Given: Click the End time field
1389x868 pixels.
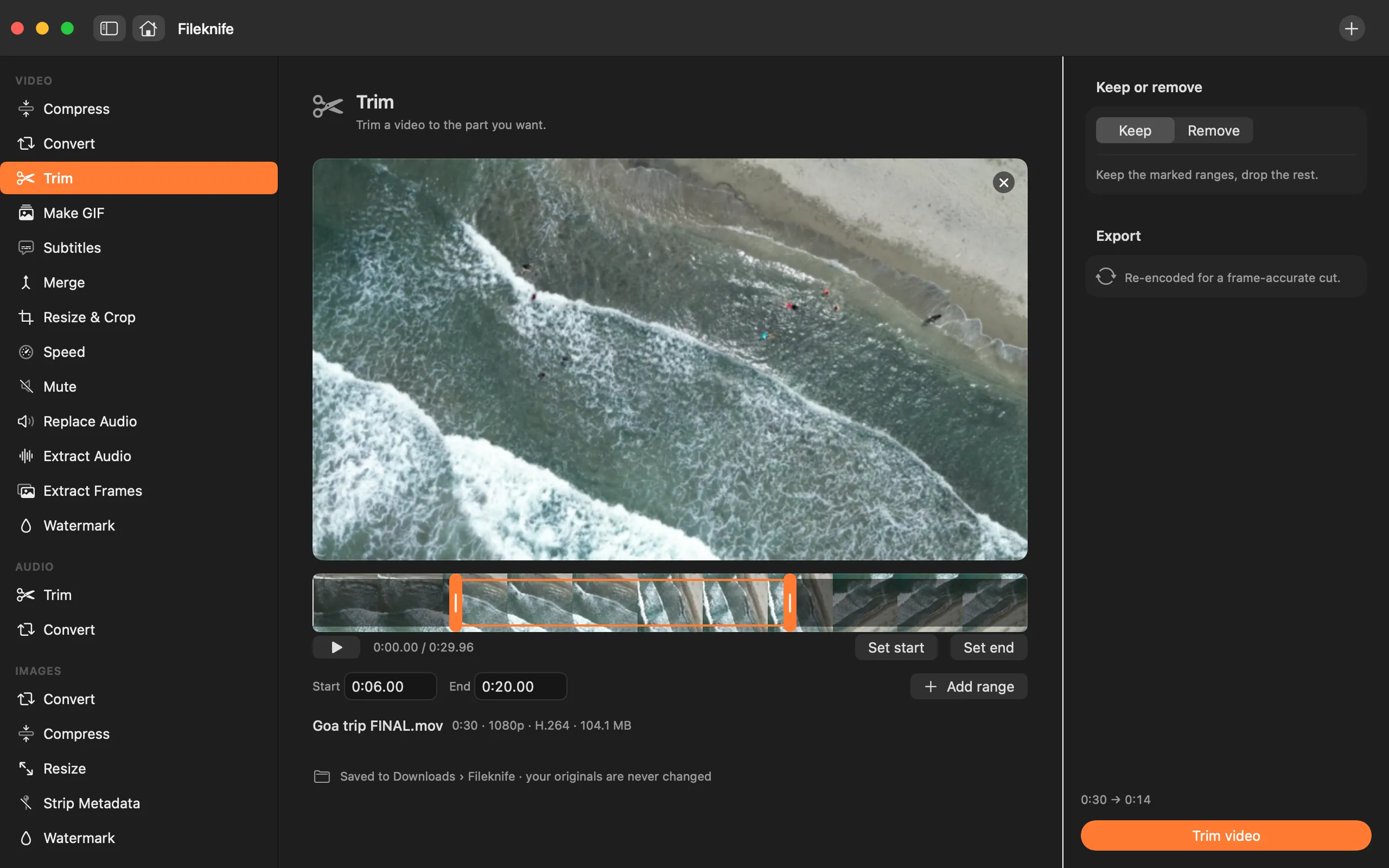Looking at the screenshot, I should [x=520, y=687].
